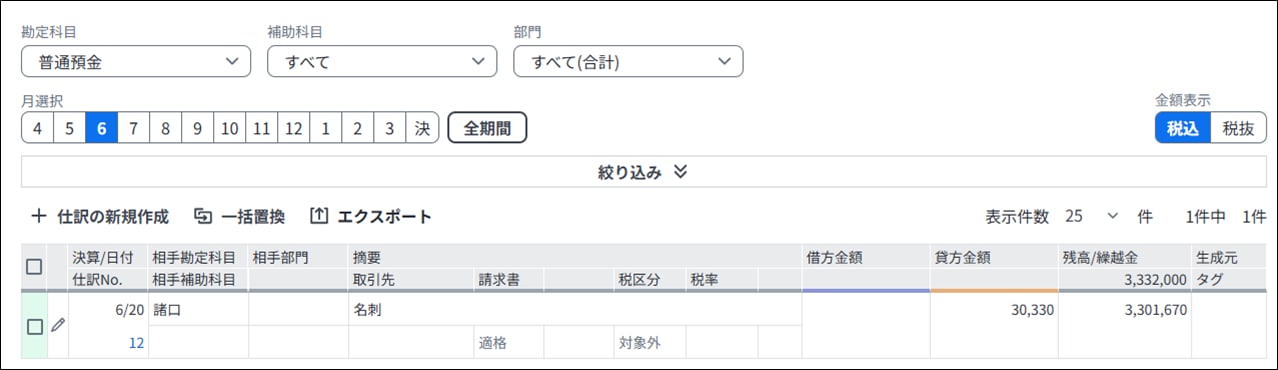The width and height of the screenshot is (1278, 370).
Task: Select month 10 in 月選択
Action: [229, 128]
